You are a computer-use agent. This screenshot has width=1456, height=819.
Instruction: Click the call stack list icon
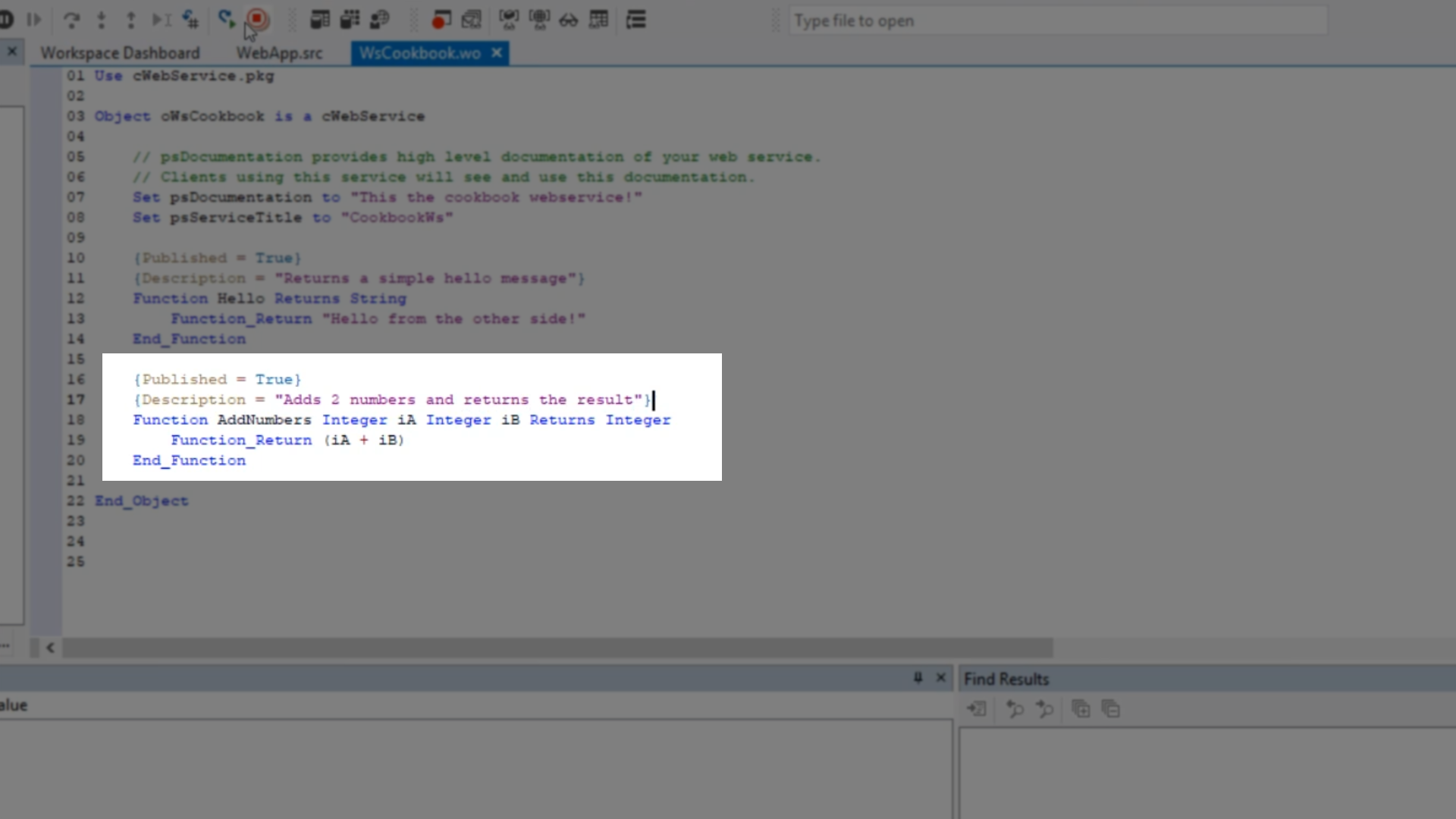[635, 20]
